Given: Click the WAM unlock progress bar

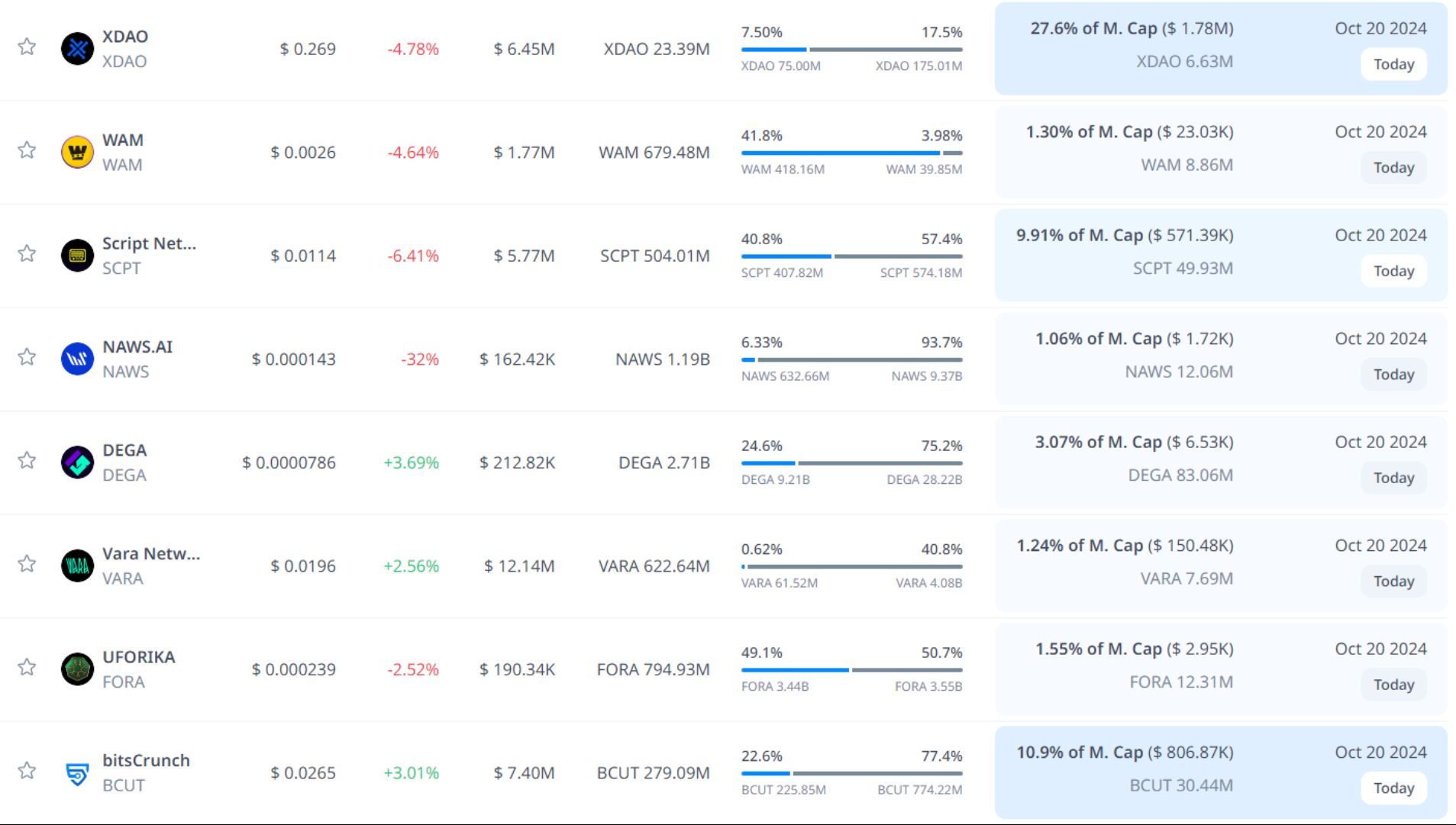Looking at the screenshot, I should 851,153.
